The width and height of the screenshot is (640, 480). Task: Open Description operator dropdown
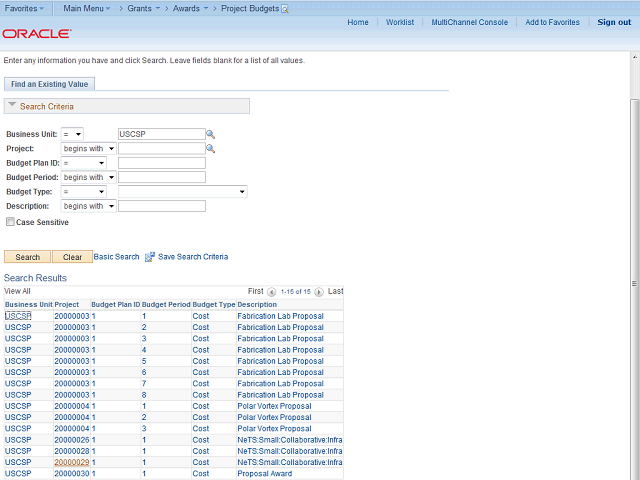[89, 206]
